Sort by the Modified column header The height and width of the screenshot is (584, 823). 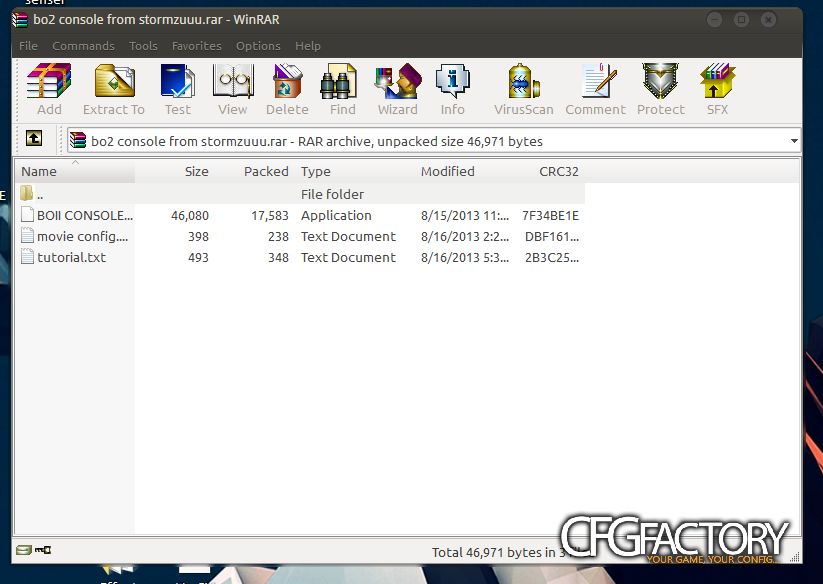click(448, 172)
